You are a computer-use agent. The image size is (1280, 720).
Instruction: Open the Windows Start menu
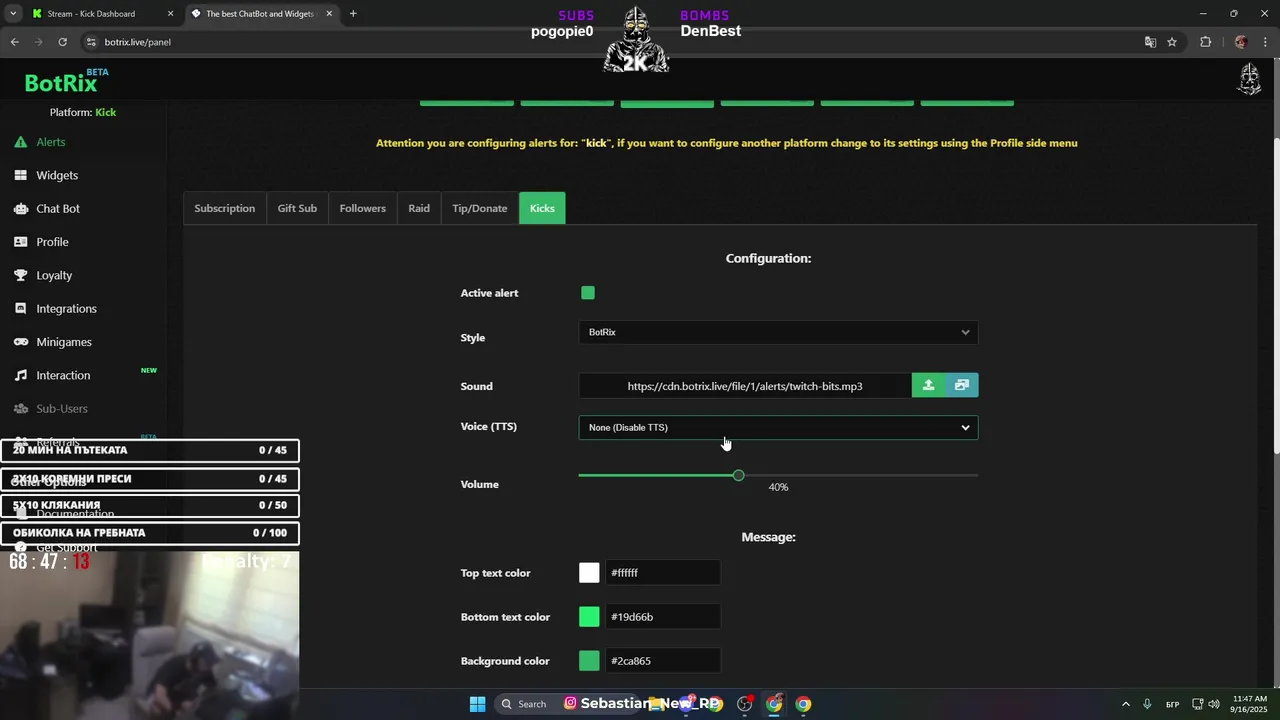click(477, 704)
